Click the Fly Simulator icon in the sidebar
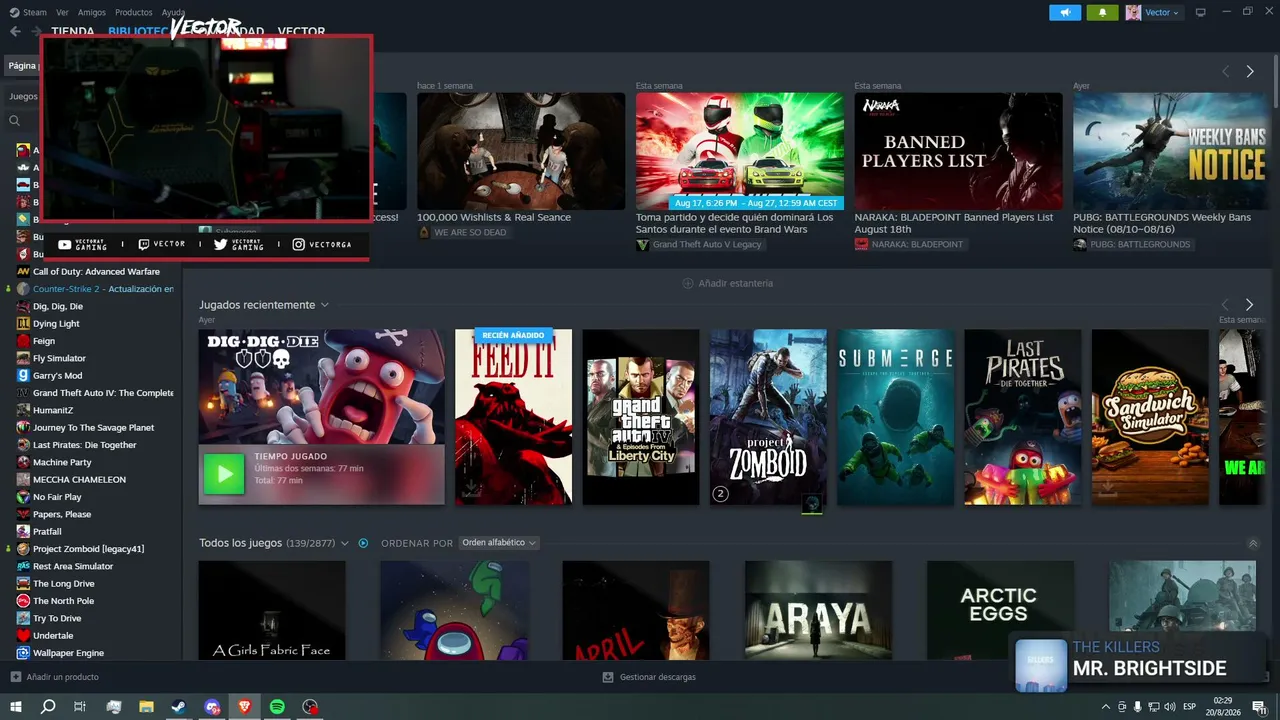Viewport: 1280px width, 720px height. (23, 358)
